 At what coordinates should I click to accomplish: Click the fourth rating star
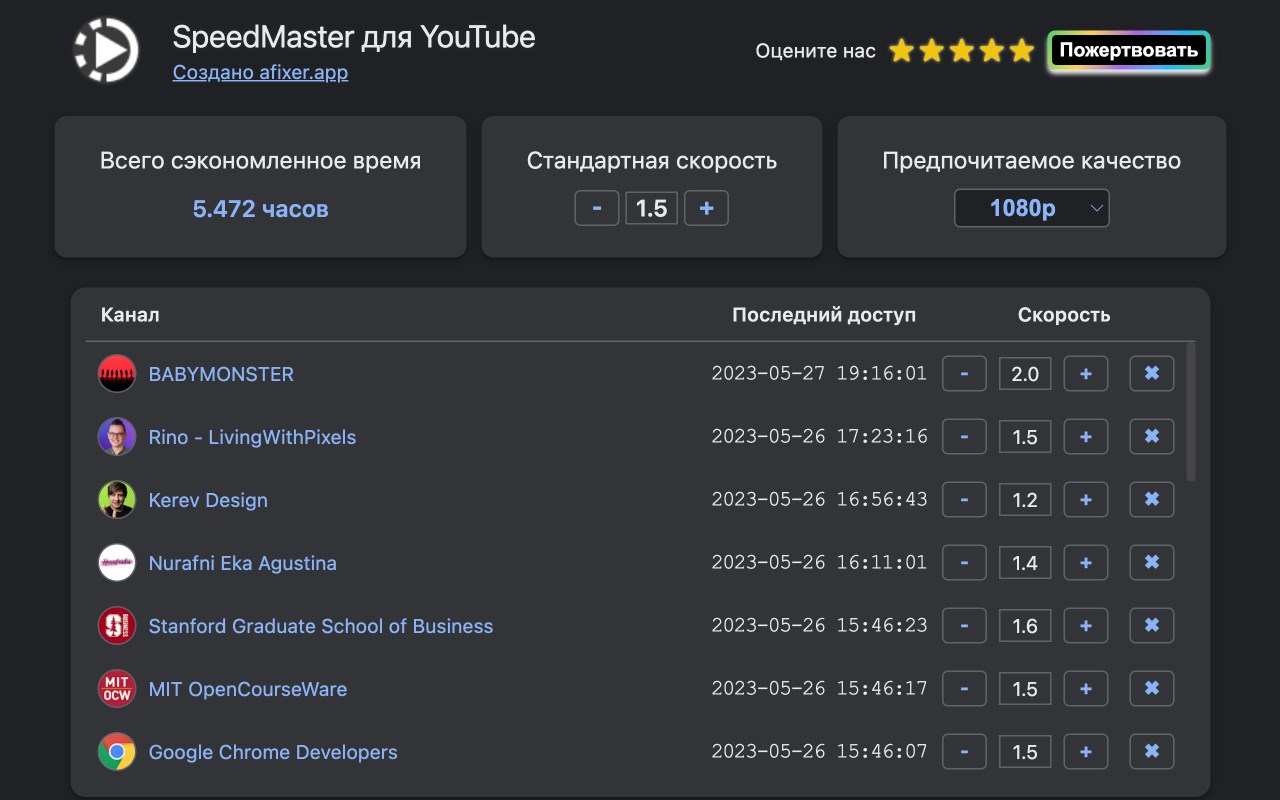991,51
